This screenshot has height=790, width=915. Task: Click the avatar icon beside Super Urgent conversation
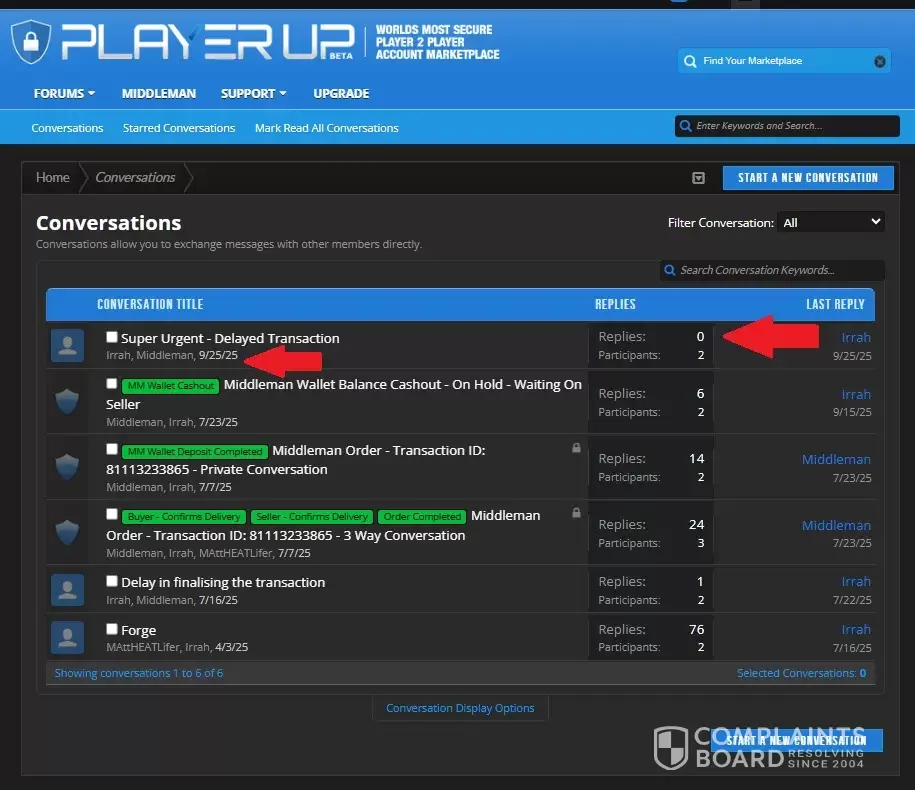tap(67, 346)
